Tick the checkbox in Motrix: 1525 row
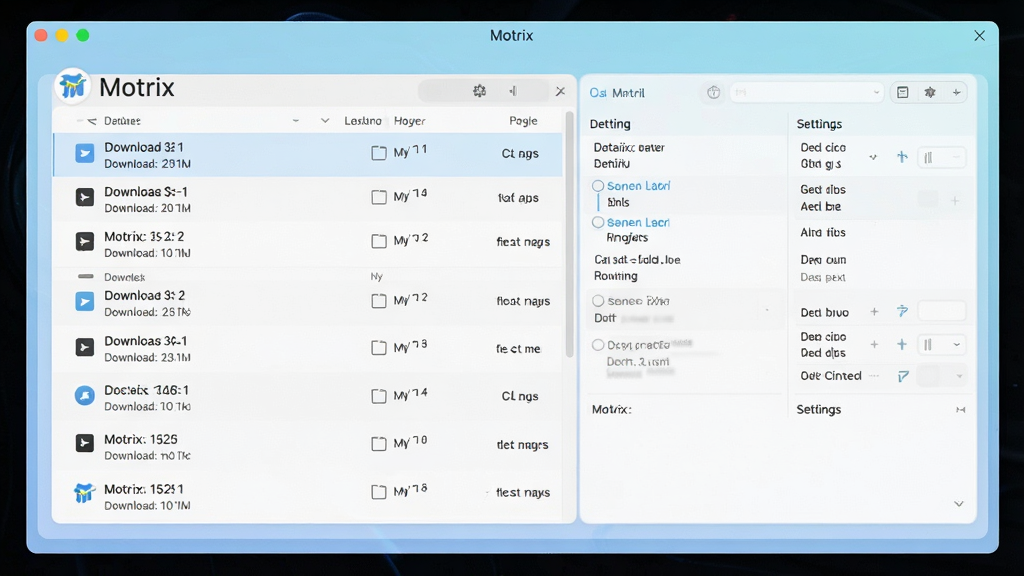This screenshot has width=1024, height=576. tap(379, 444)
